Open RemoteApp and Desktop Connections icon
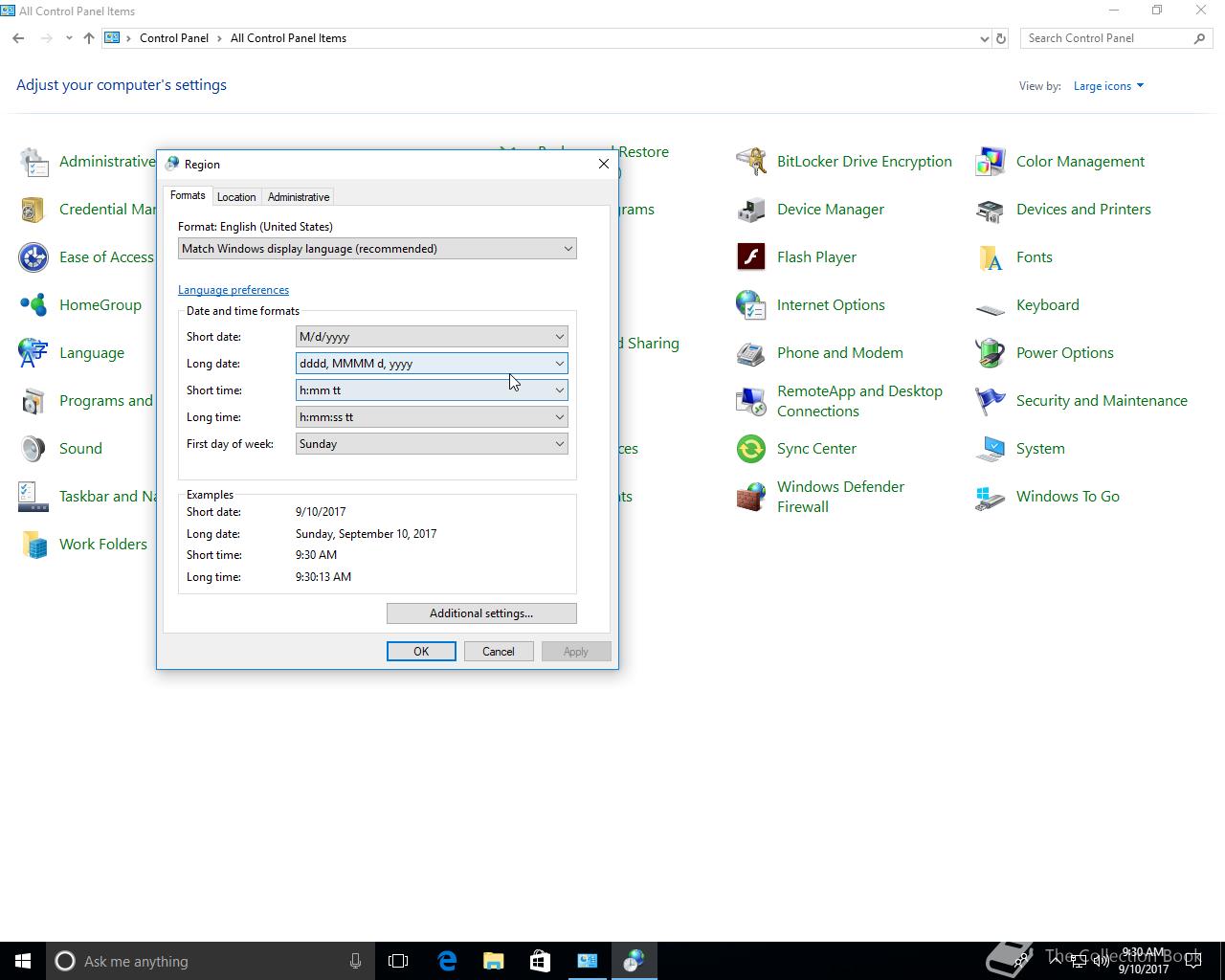Image resolution: width=1225 pixels, height=980 pixels. point(751,401)
